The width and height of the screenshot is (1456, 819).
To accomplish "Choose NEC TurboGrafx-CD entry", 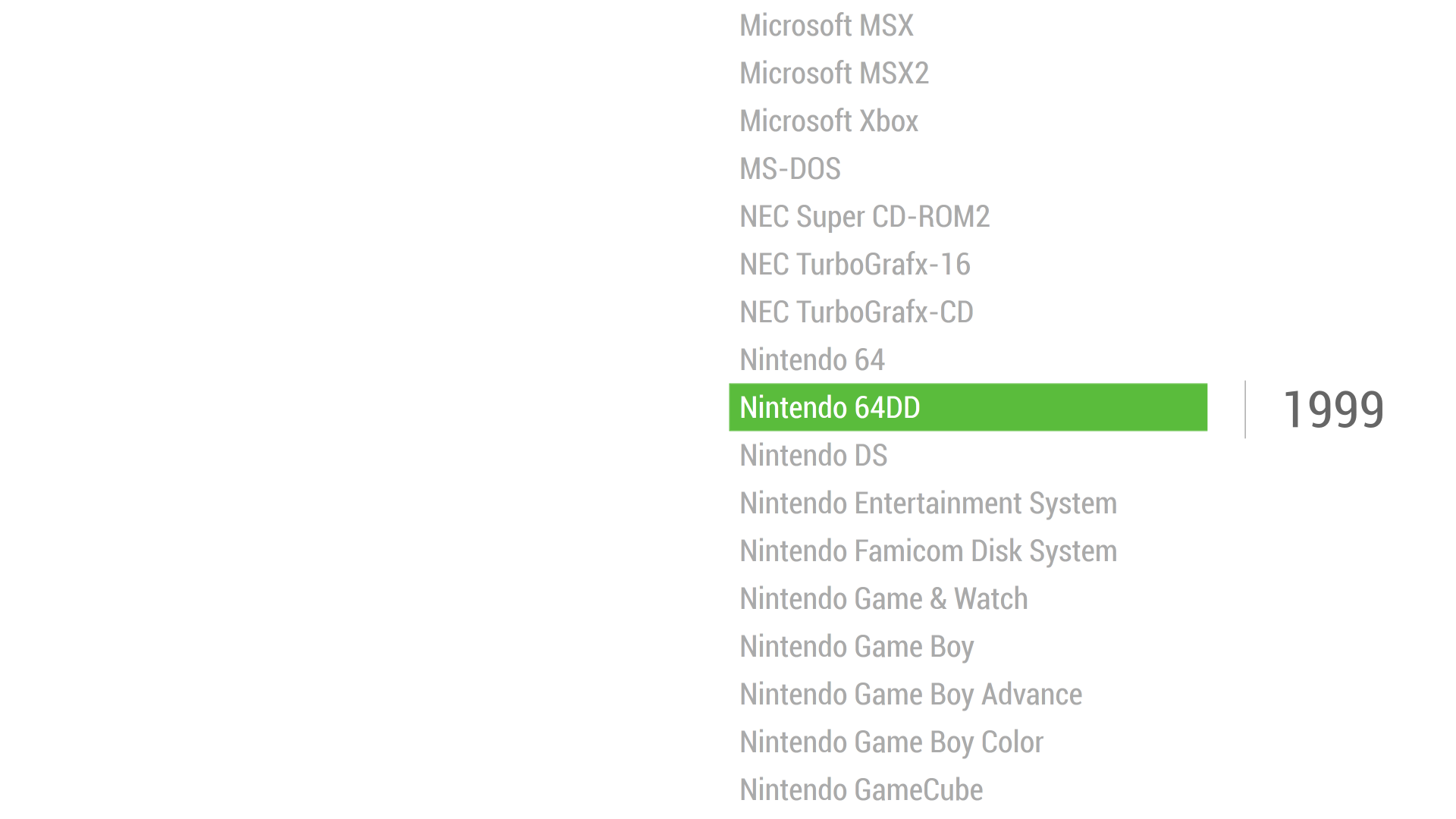I will (x=856, y=312).
